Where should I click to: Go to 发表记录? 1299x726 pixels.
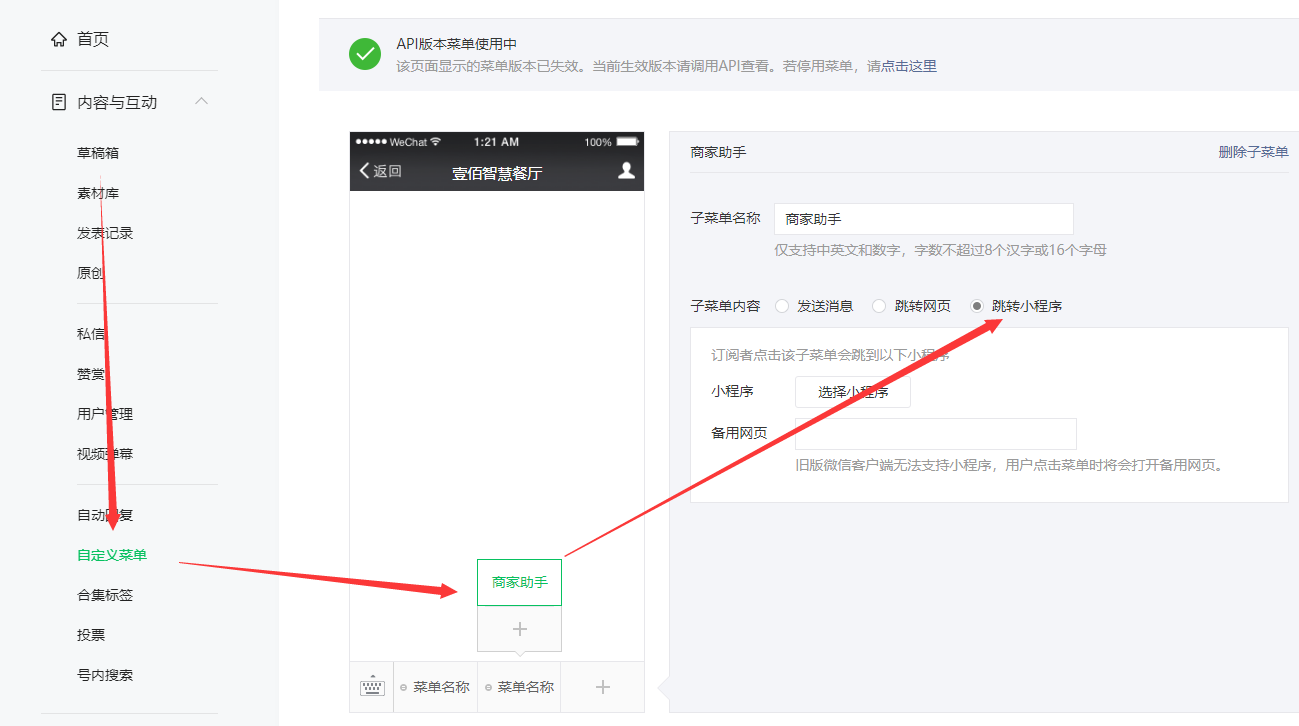click(x=105, y=233)
